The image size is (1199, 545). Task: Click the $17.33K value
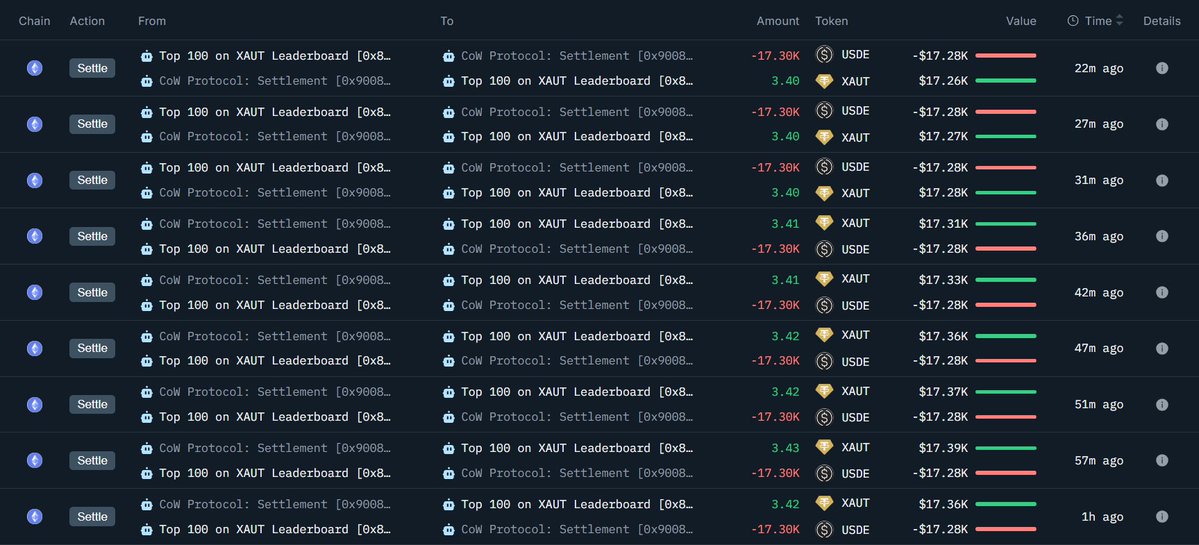943,280
